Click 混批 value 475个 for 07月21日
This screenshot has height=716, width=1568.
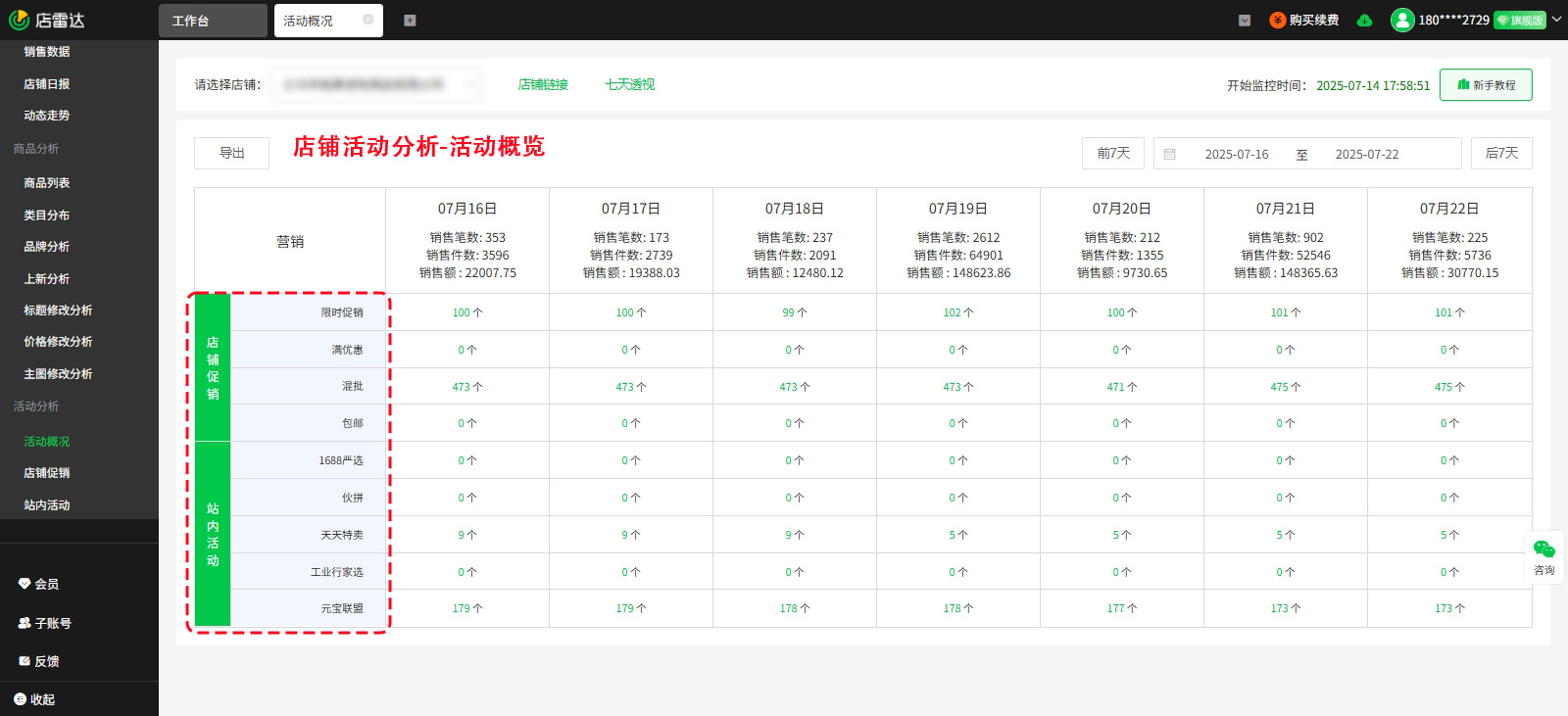[x=1286, y=387]
